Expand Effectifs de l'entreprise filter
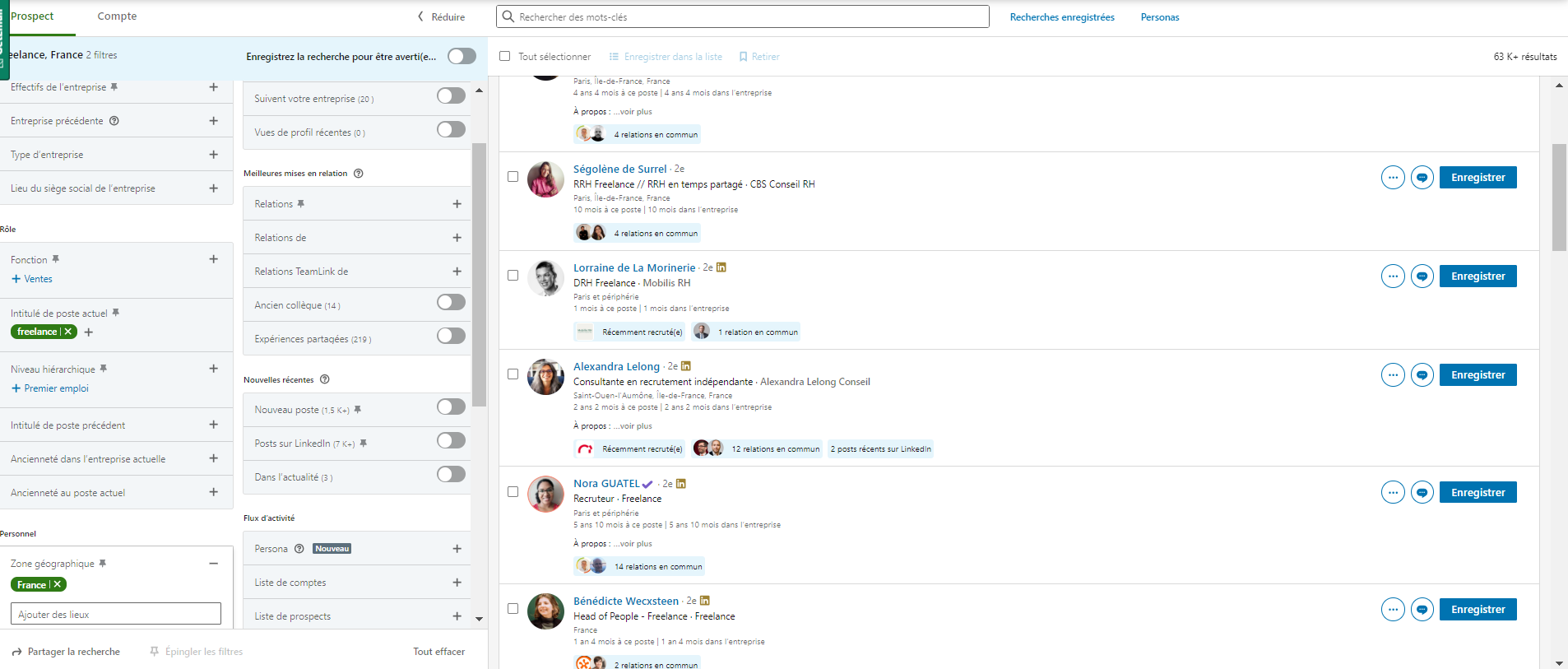The width and height of the screenshot is (1568, 669). coord(214,87)
